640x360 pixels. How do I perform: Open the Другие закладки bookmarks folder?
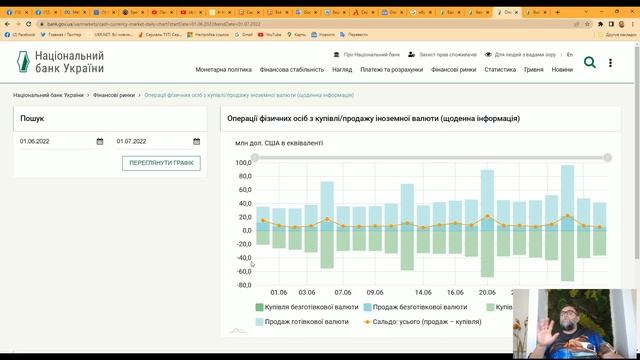click(x=617, y=35)
